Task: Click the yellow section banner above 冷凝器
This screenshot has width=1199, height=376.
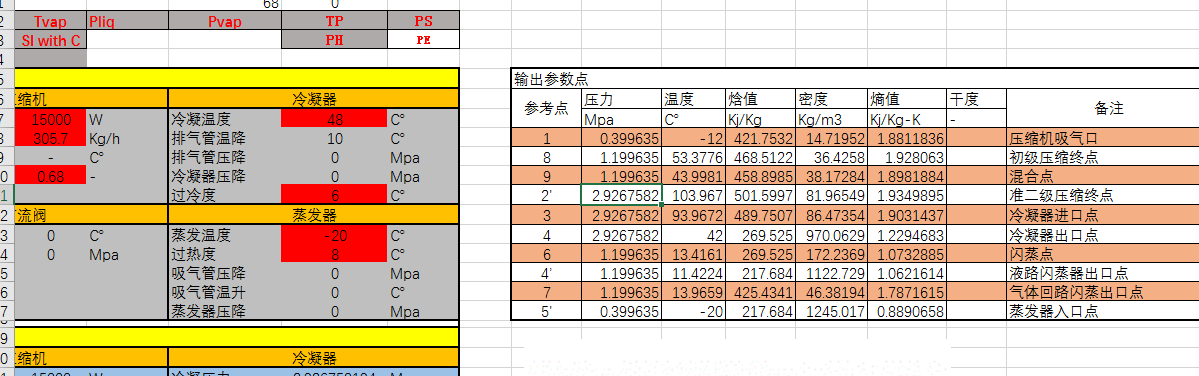Action: point(237,78)
